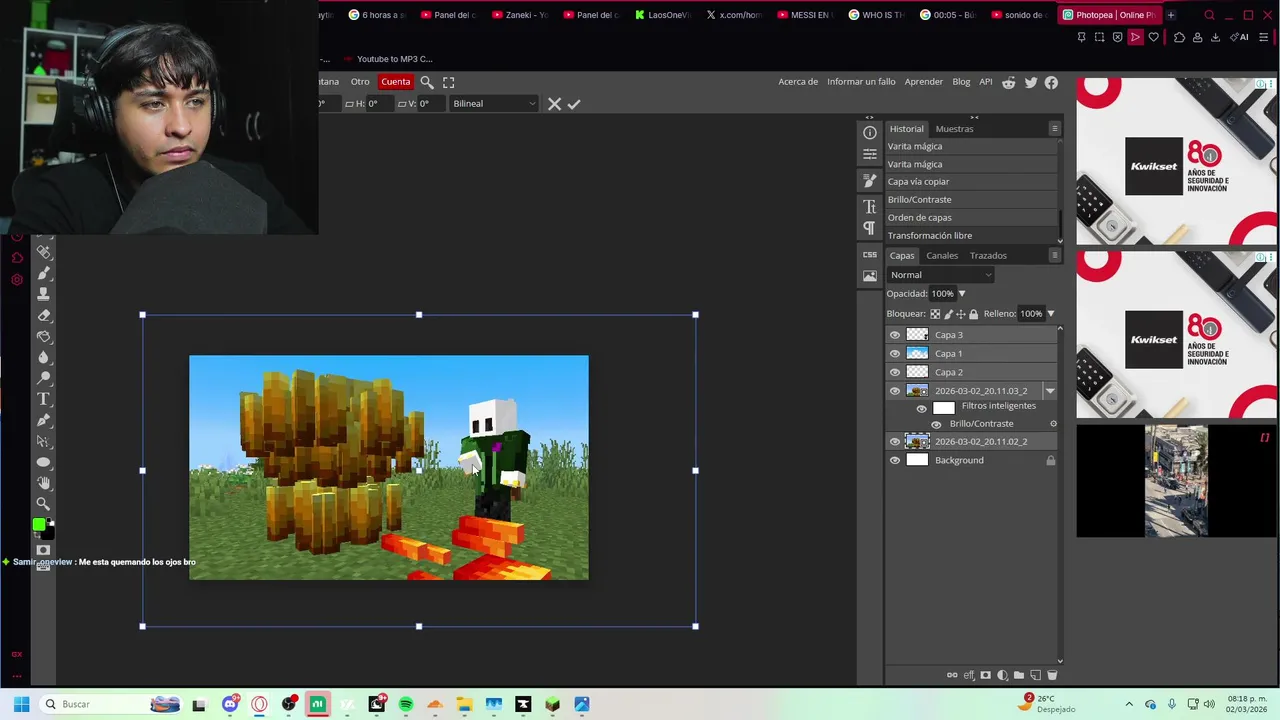Open the CSS panel icon
The width and height of the screenshot is (1280, 720).
(870, 254)
